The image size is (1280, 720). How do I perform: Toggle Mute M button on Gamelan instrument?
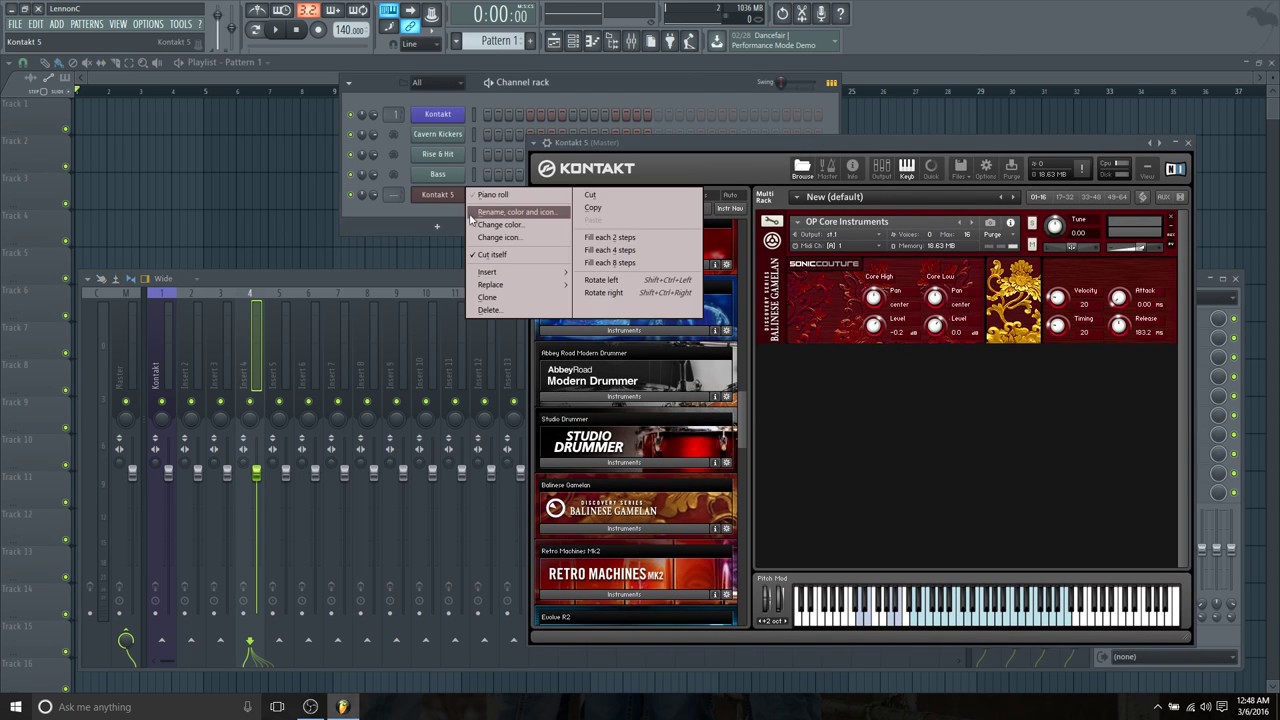coord(1032,243)
